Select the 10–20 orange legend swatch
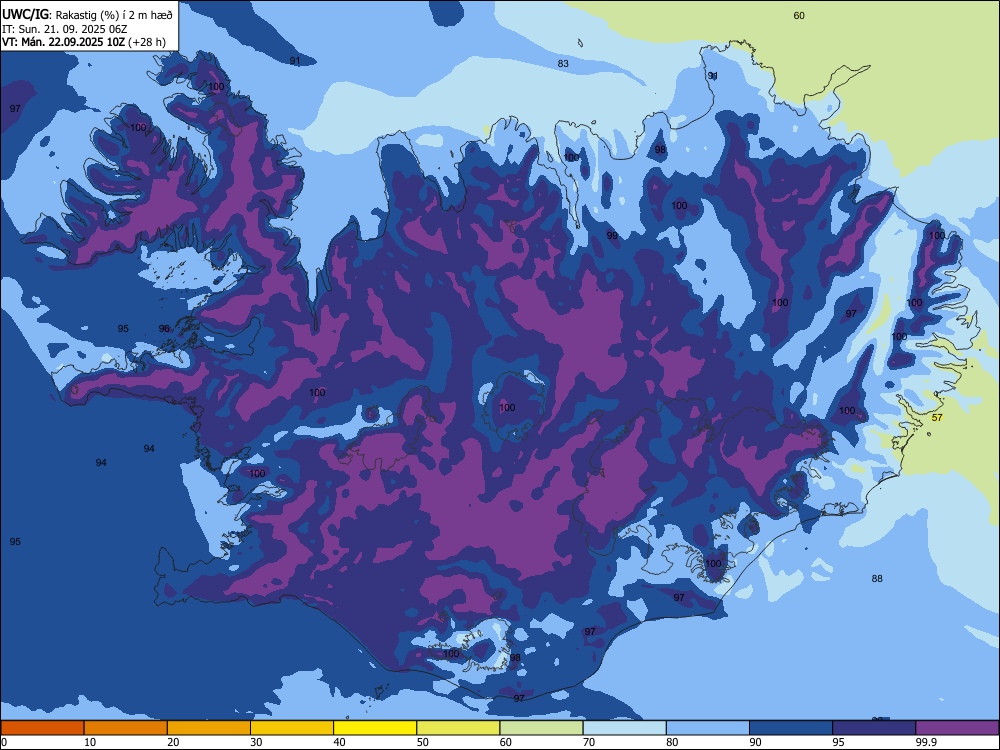 tap(126, 728)
